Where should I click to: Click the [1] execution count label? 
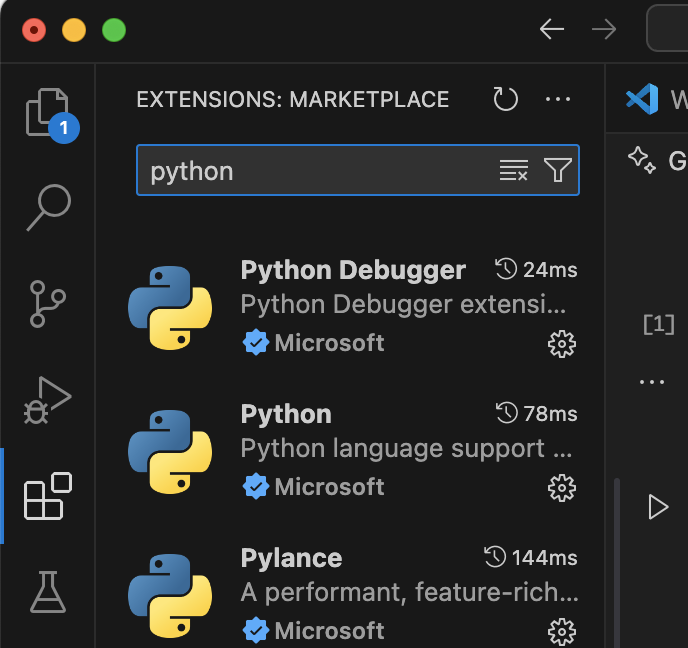pyautogui.click(x=658, y=325)
